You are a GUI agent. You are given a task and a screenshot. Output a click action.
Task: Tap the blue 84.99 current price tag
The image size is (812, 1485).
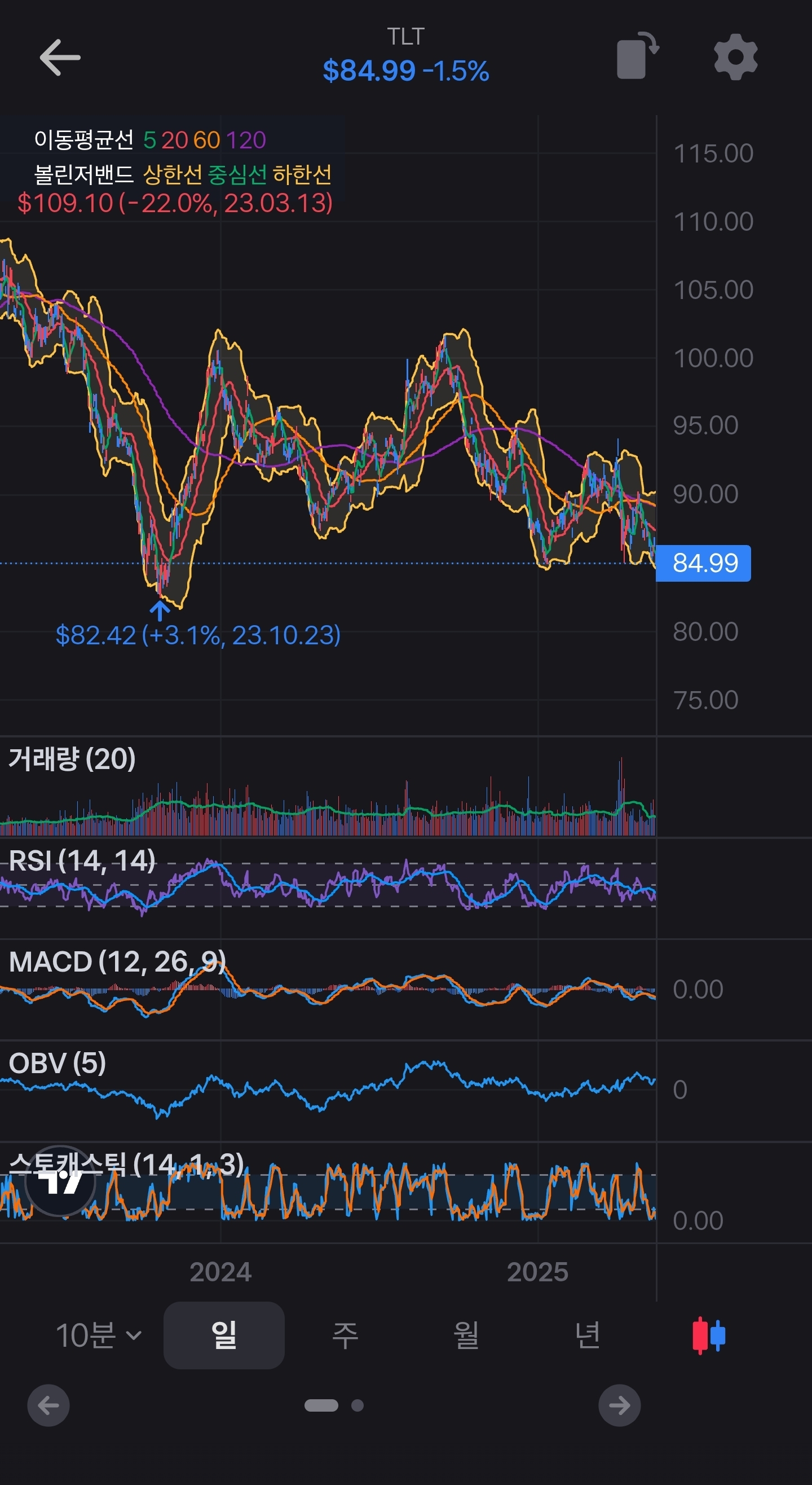click(704, 563)
